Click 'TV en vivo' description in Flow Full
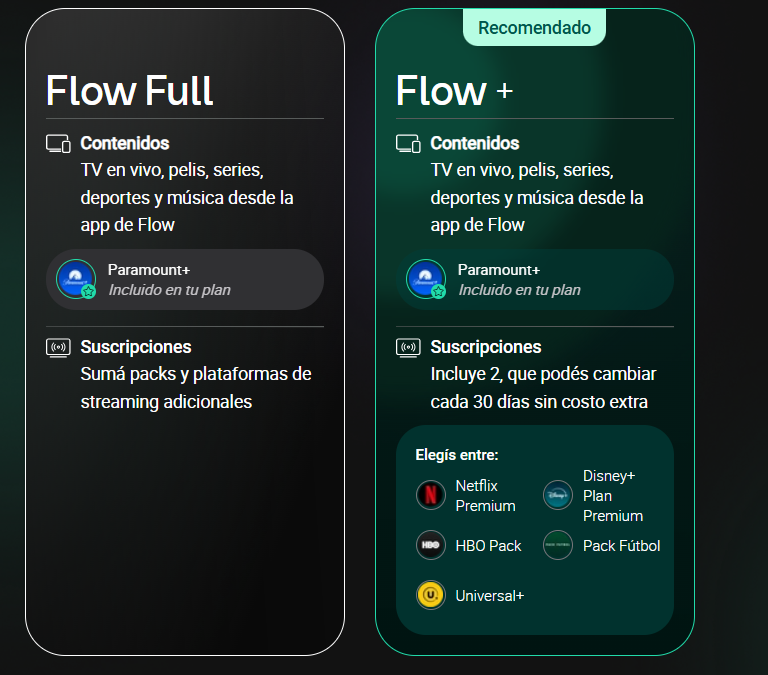This screenshot has width=768, height=675. tap(187, 198)
